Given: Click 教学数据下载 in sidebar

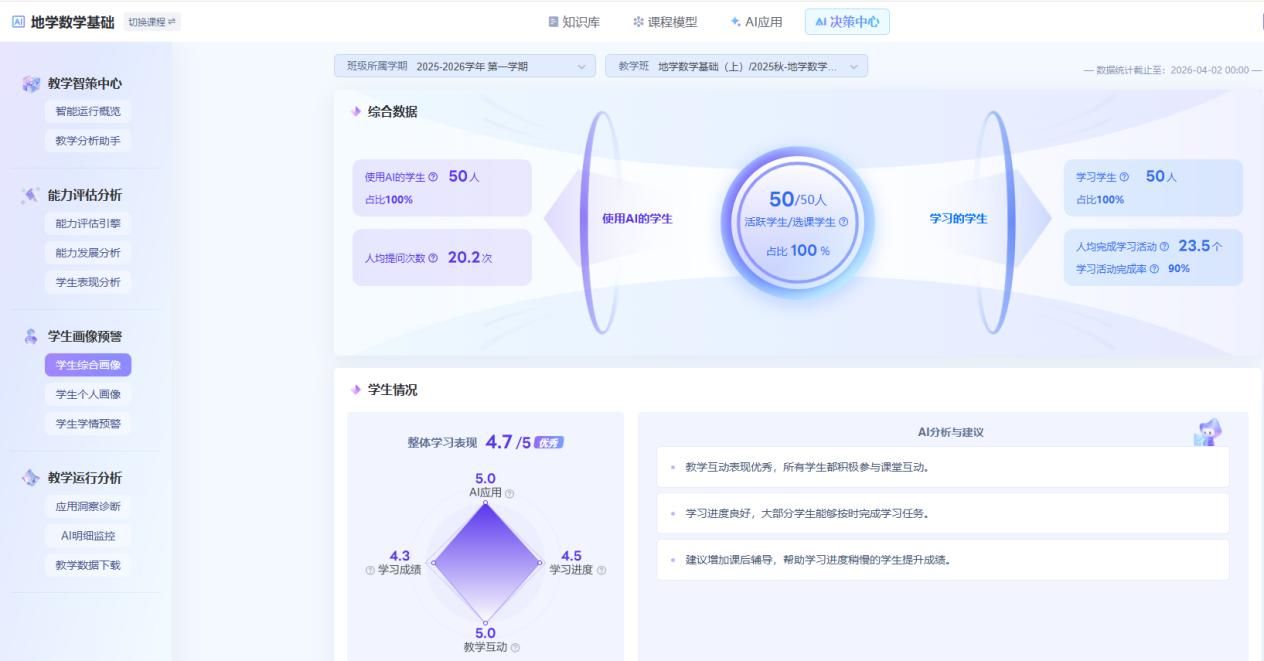Looking at the screenshot, I should click(88, 565).
